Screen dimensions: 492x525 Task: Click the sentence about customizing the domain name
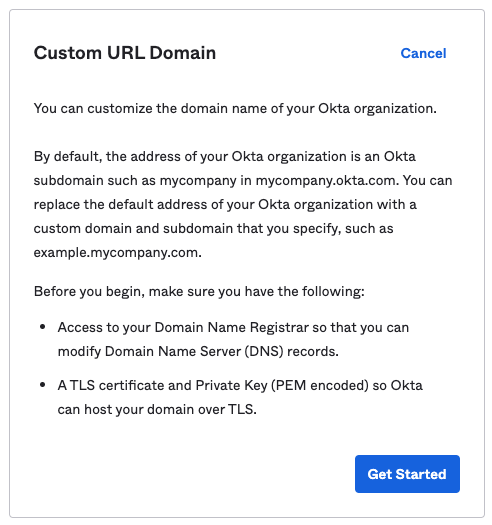(x=235, y=109)
